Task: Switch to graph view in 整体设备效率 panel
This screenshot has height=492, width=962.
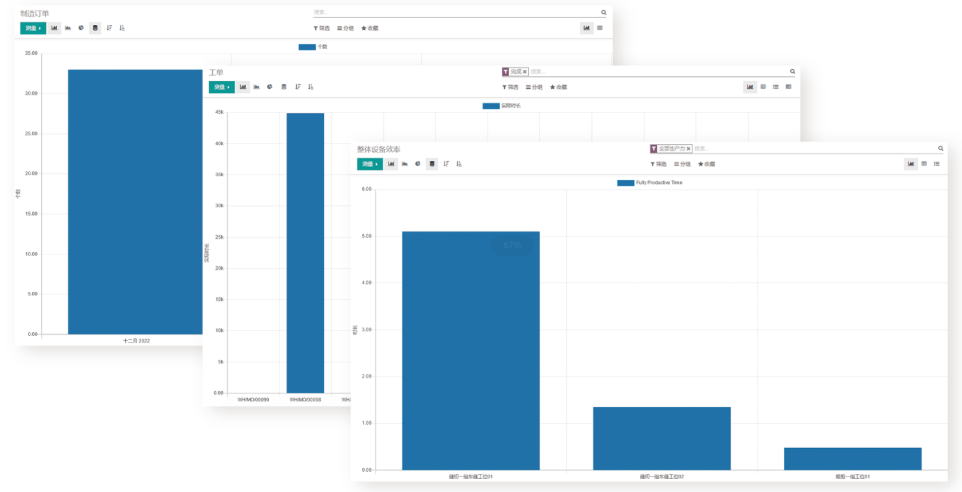Action: click(910, 164)
